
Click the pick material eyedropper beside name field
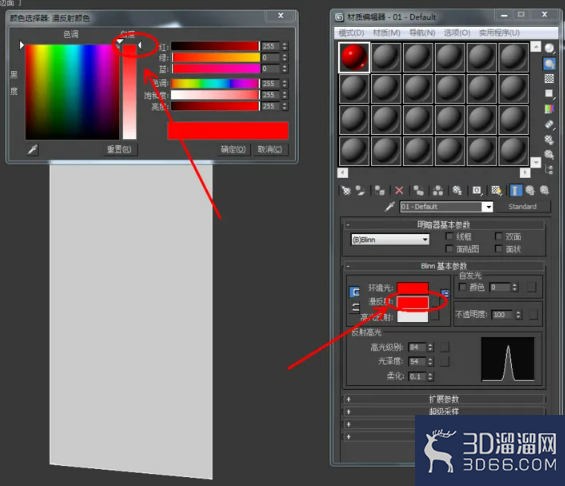click(390, 206)
